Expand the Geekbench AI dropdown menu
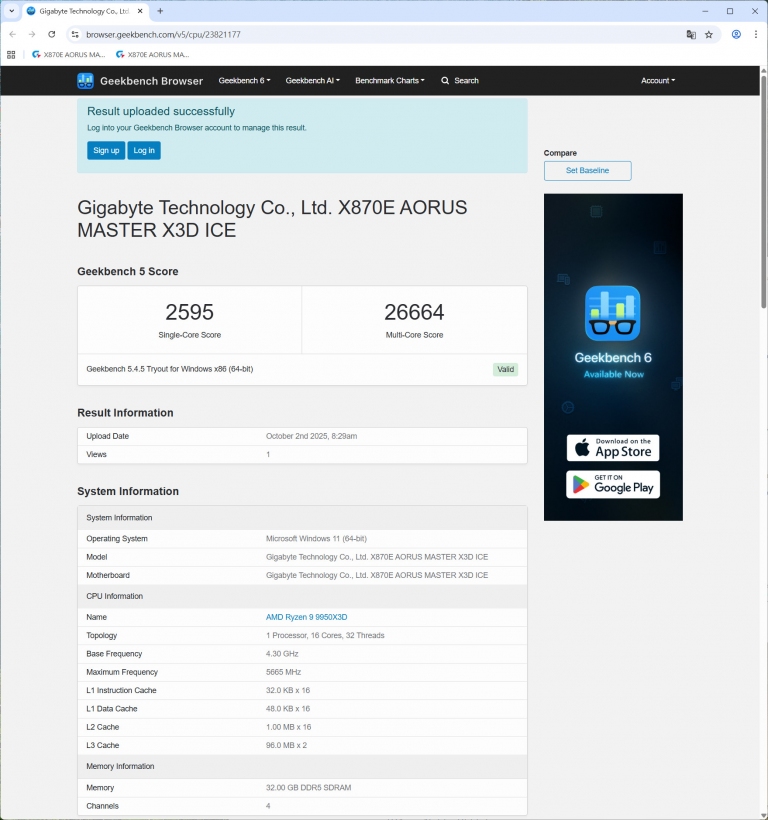This screenshot has width=768, height=820. click(x=312, y=81)
